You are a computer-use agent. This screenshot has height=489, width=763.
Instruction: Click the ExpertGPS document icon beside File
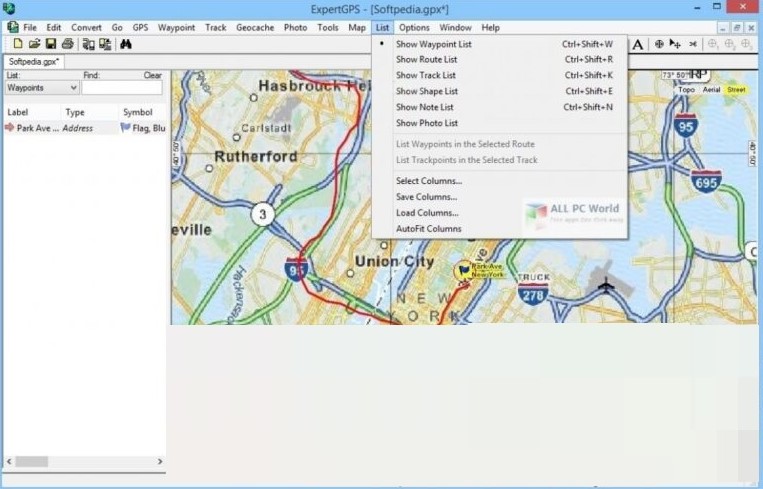pos(13,27)
